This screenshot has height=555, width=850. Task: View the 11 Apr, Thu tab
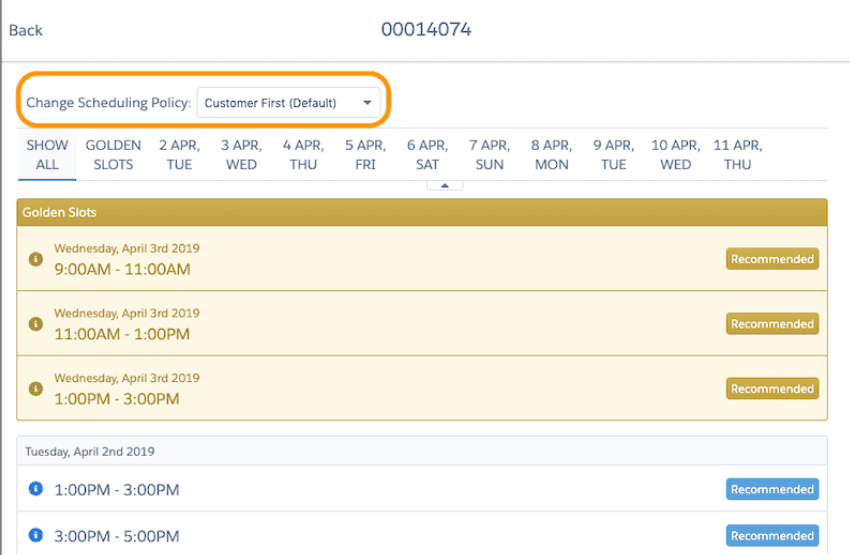point(737,155)
